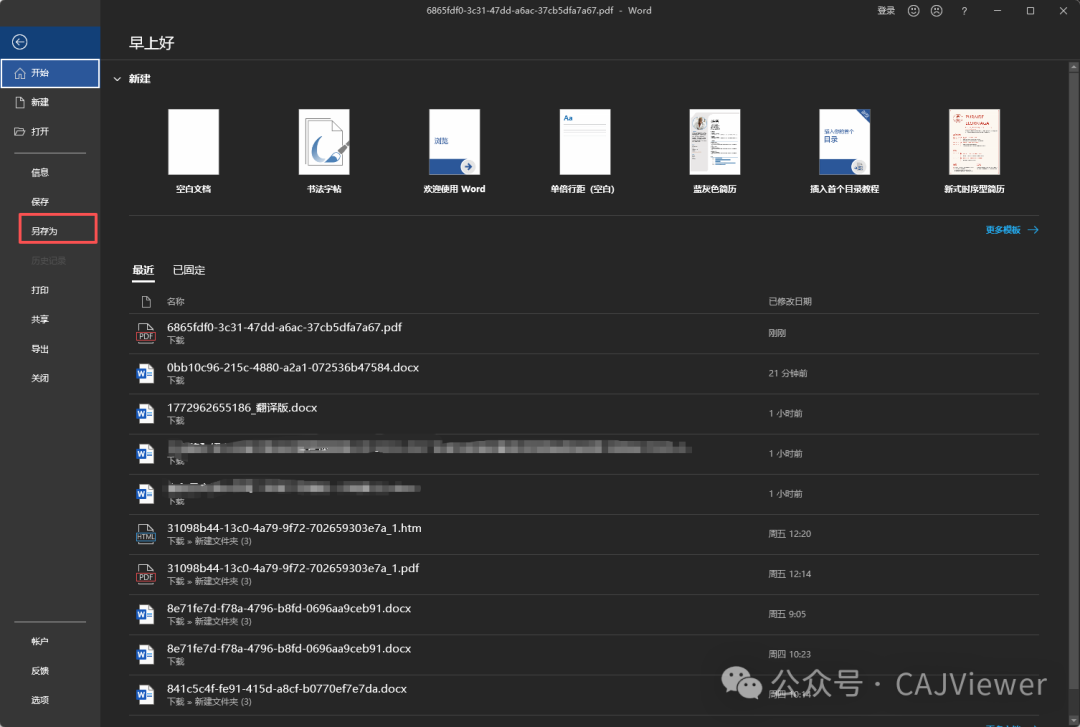
Task: Click Word icon beside 0bb10c96-215c docx
Action: coord(145,373)
